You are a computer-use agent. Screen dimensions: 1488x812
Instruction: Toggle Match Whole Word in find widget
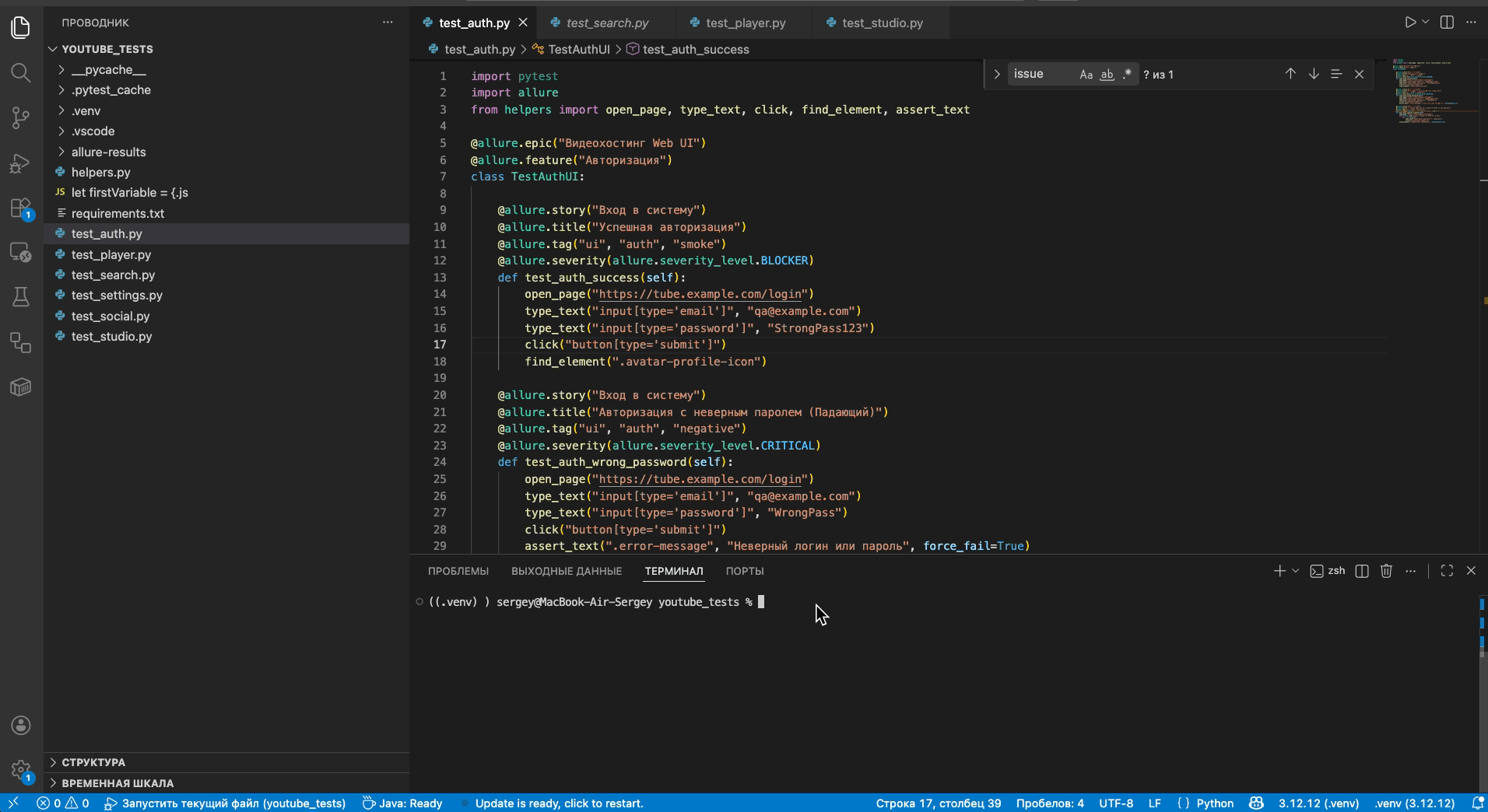point(1107,75)
